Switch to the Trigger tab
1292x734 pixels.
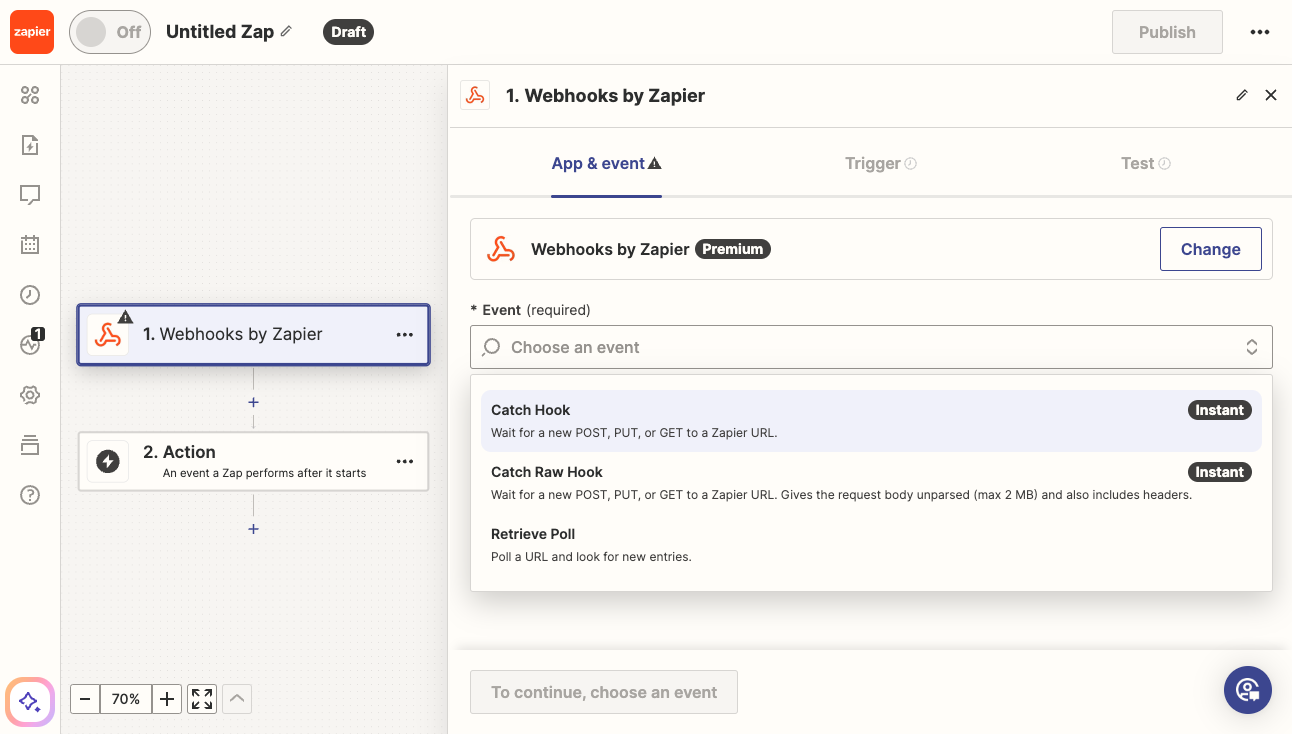click(881, 163)
